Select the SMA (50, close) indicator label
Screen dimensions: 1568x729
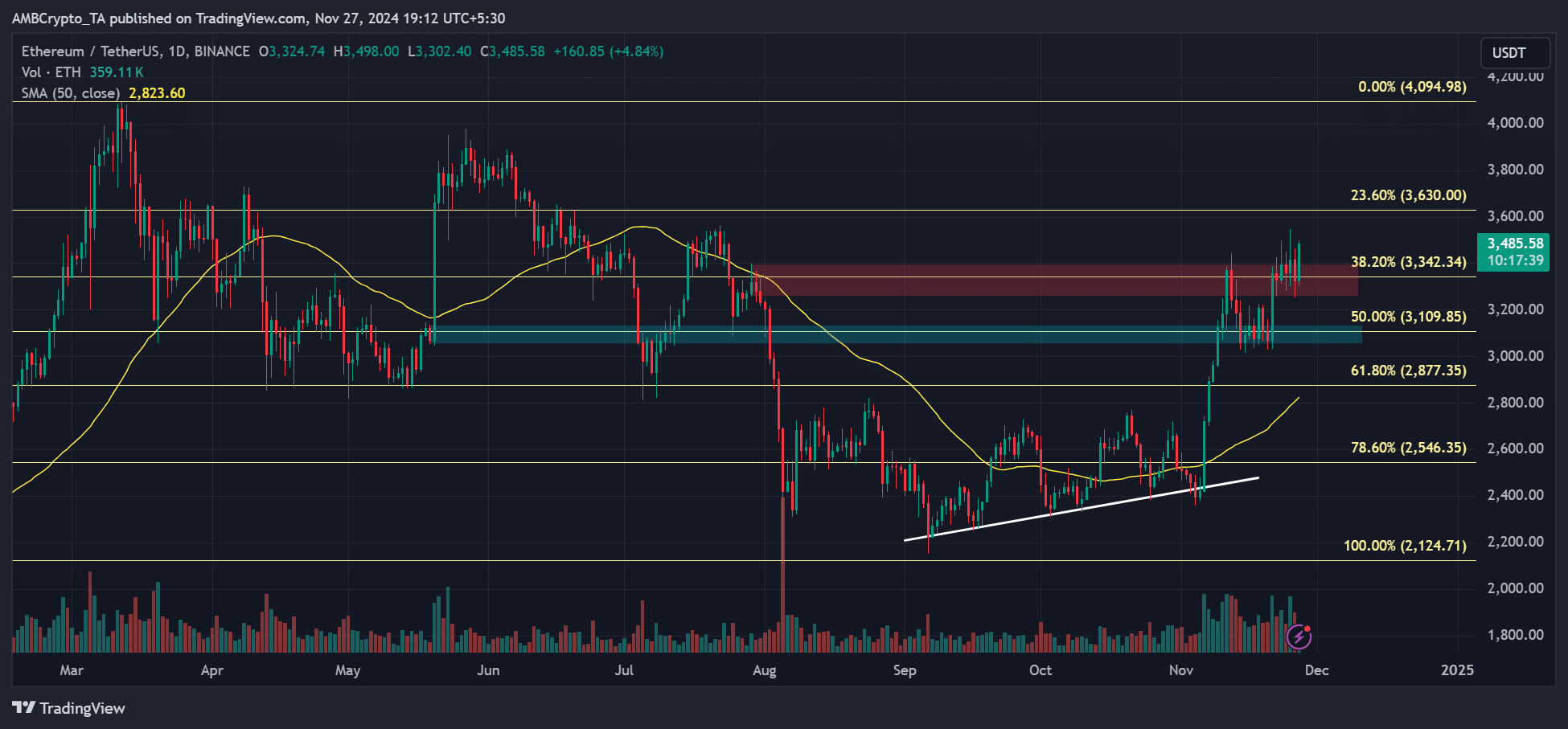(71, 93)
